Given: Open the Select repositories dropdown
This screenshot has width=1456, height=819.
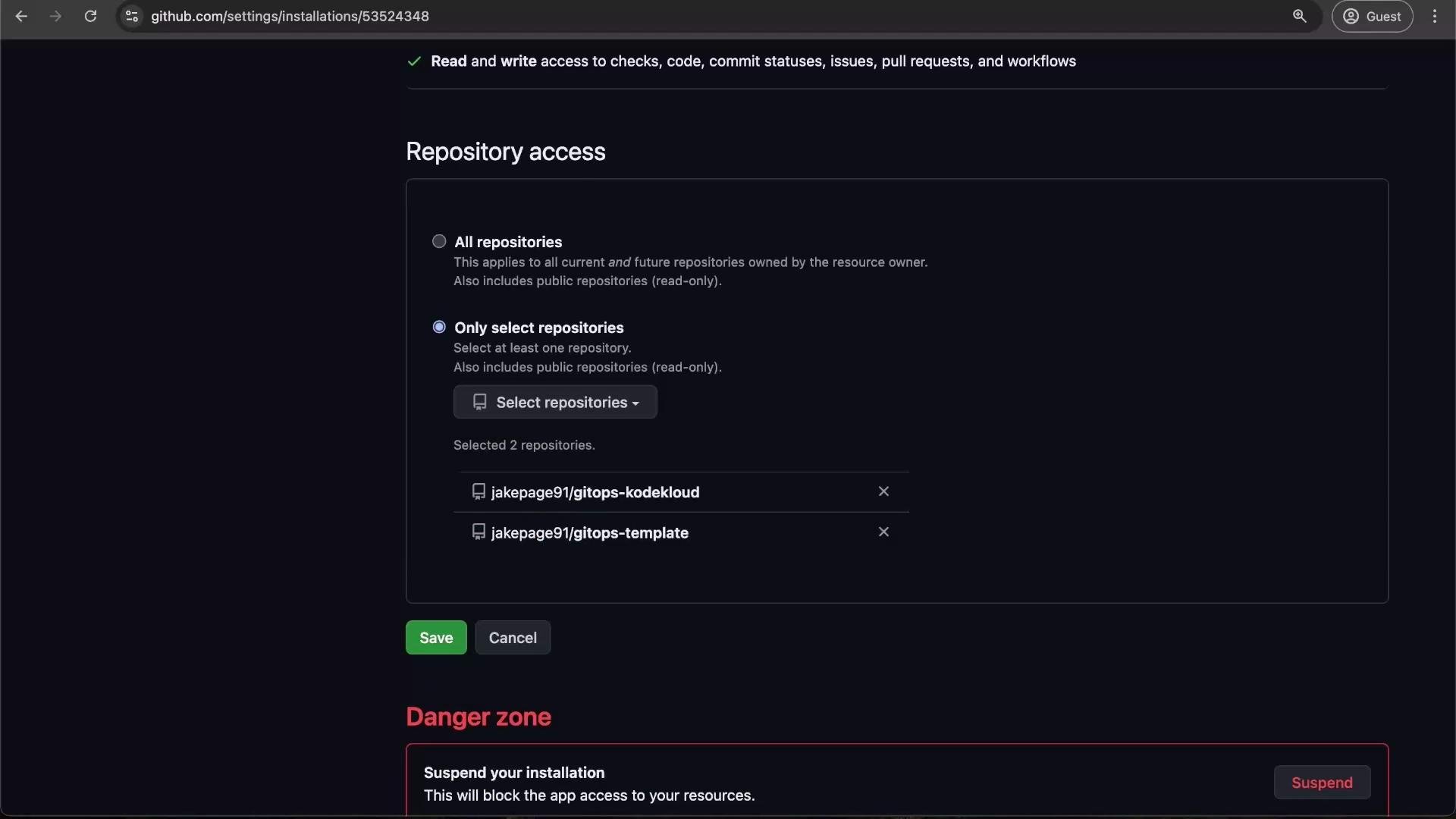Looking at the screenshot, I should click(x=555, y=402).
